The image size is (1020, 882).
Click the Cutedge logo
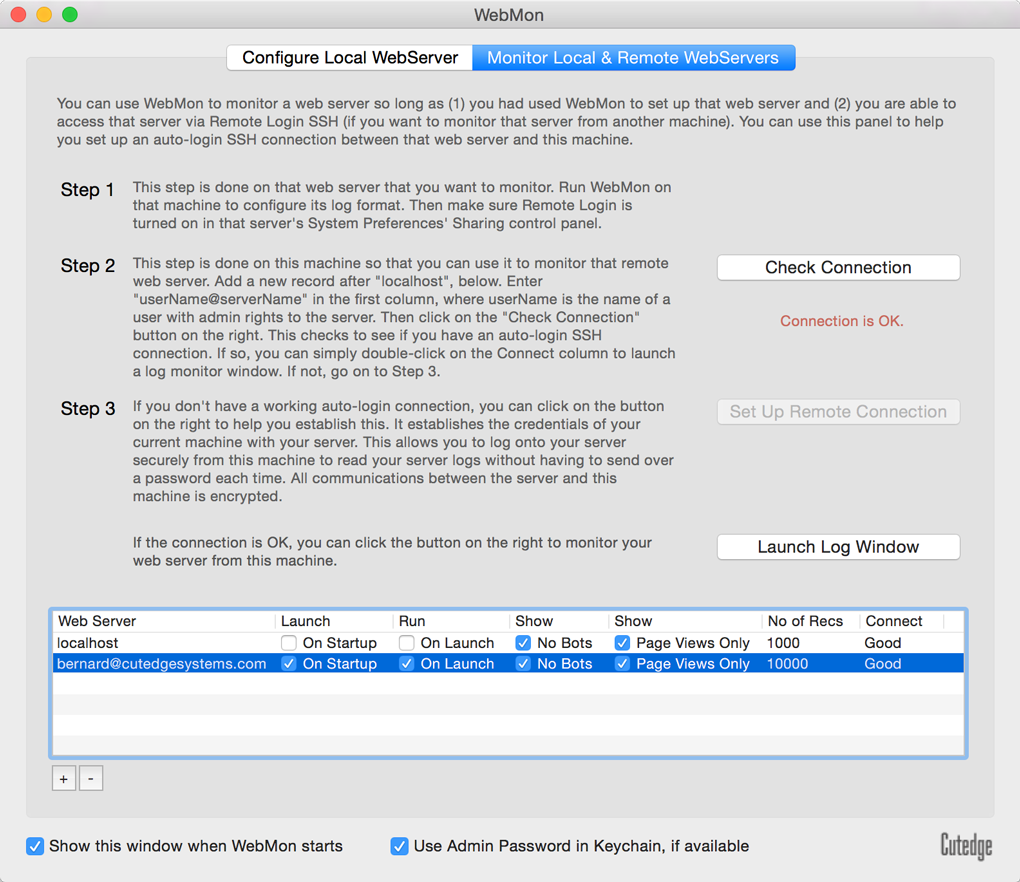point(965,846)
